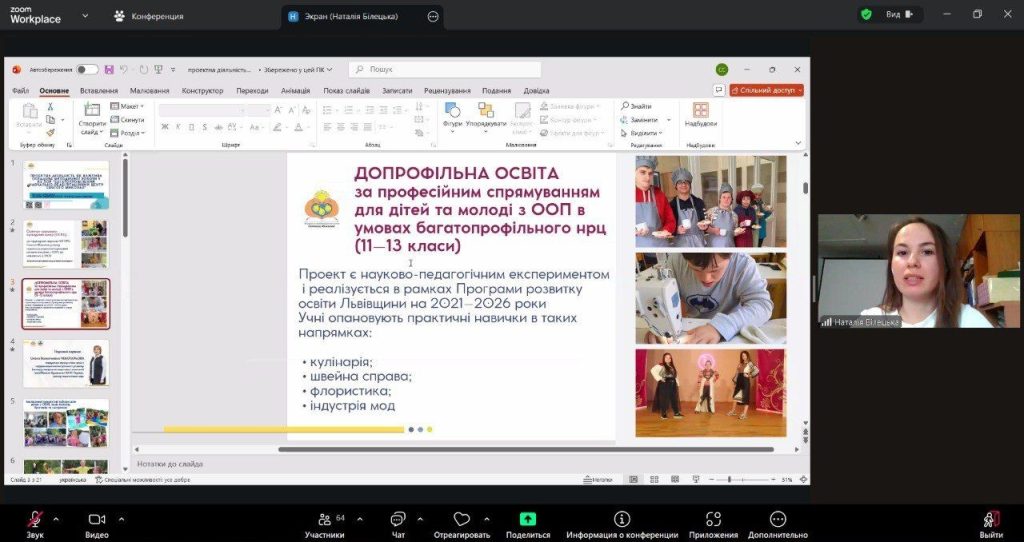Expand audio options arrow beside Звук
1024x542 pixels.
coord(56,519)
